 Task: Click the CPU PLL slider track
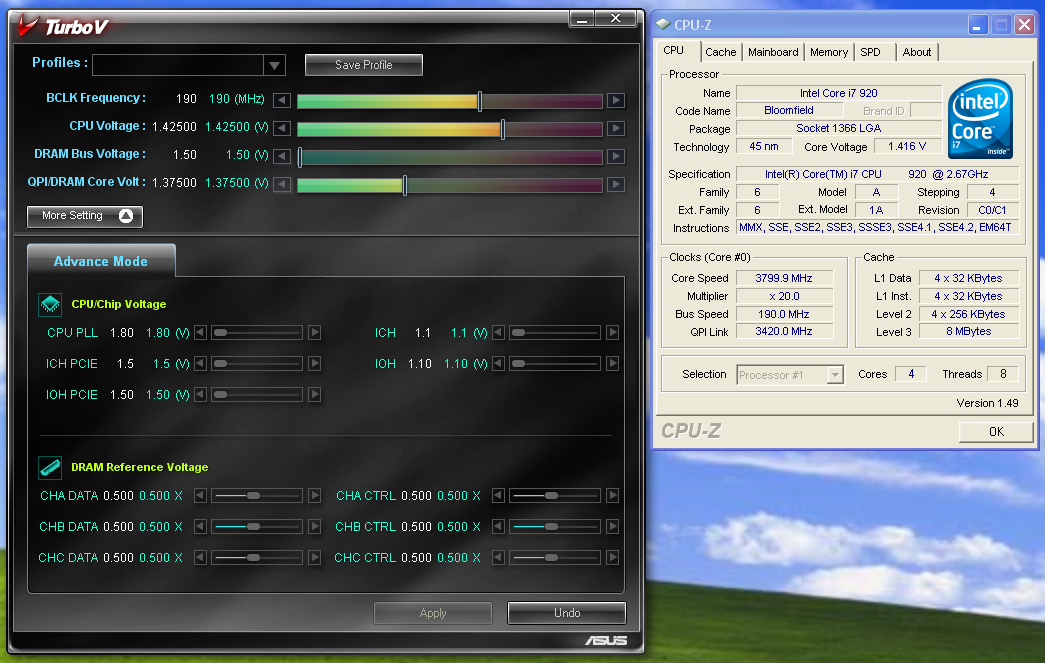coord(257,332)
